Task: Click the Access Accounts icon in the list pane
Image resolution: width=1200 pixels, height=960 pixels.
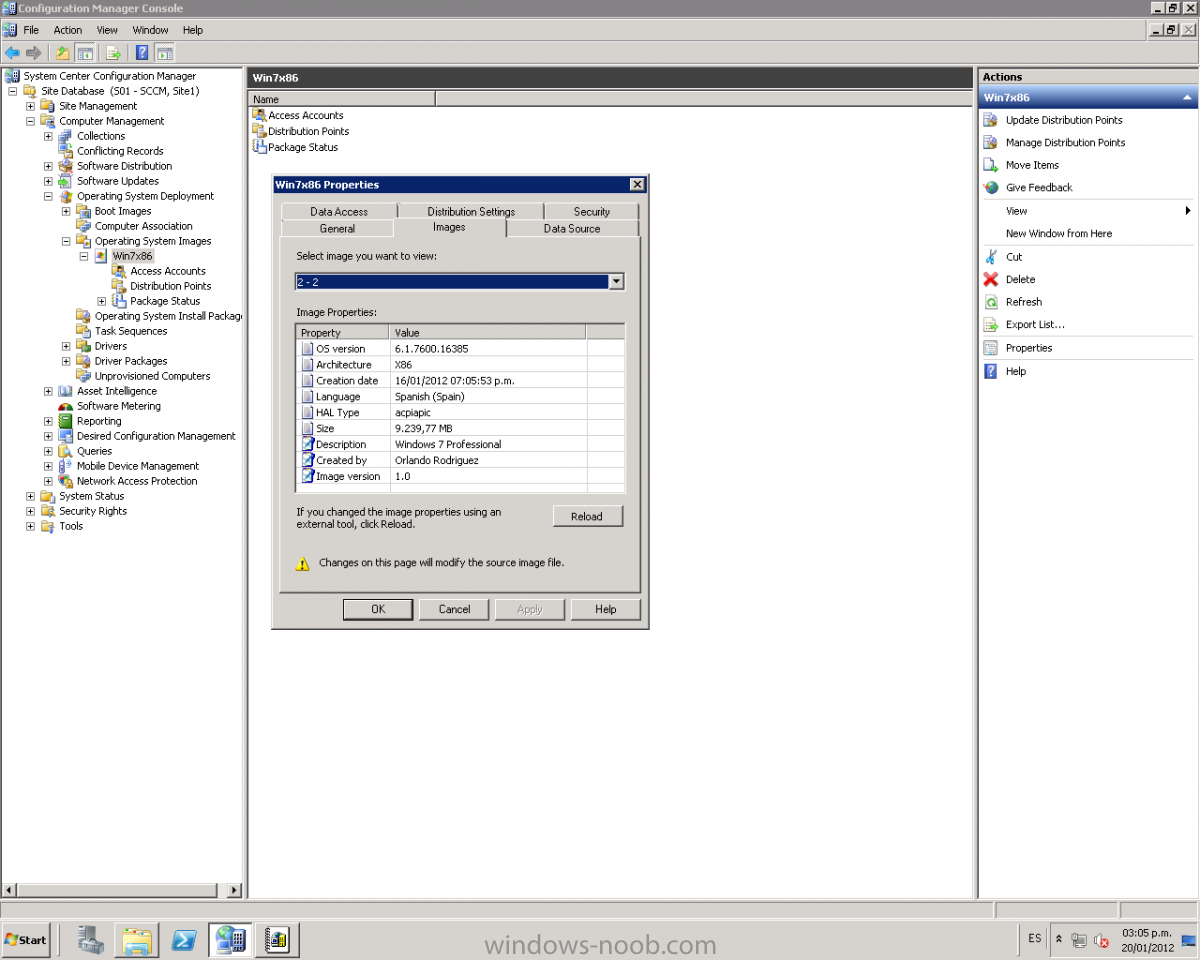Action: pyautogui.click(x=260, y=115)
